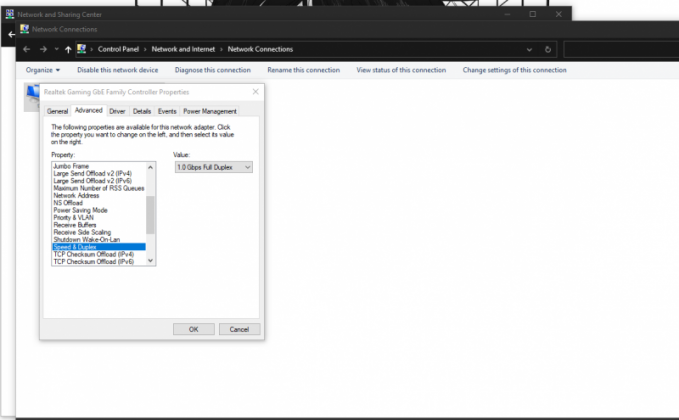Click Rename this connection
The image size is (679, 420).
coord(304,70)
